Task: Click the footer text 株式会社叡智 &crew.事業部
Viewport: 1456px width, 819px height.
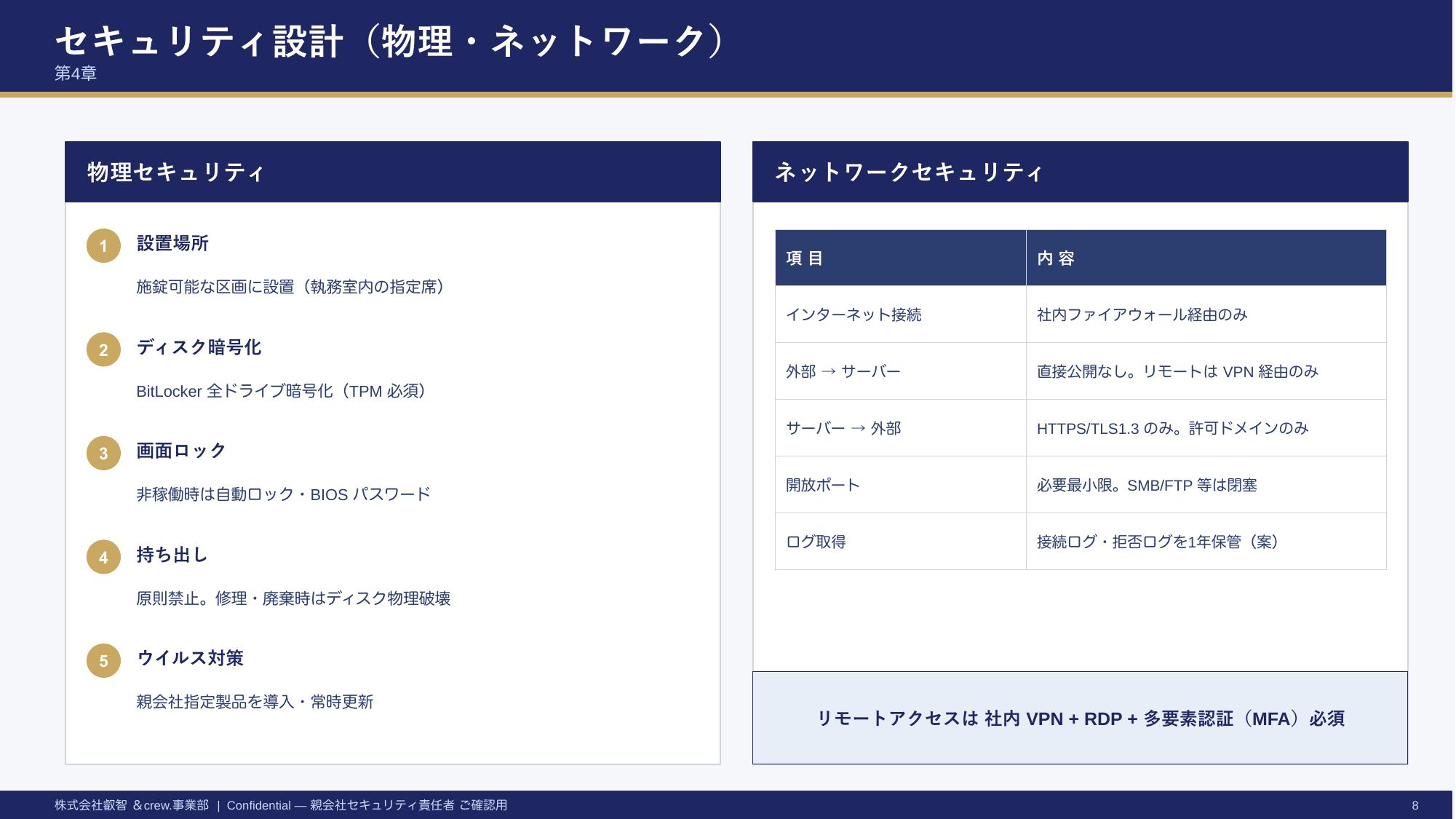Action: 132,805
